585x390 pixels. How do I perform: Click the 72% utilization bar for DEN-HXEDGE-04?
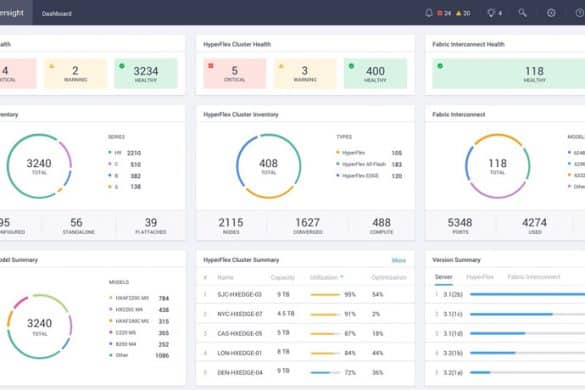[325, 372]
